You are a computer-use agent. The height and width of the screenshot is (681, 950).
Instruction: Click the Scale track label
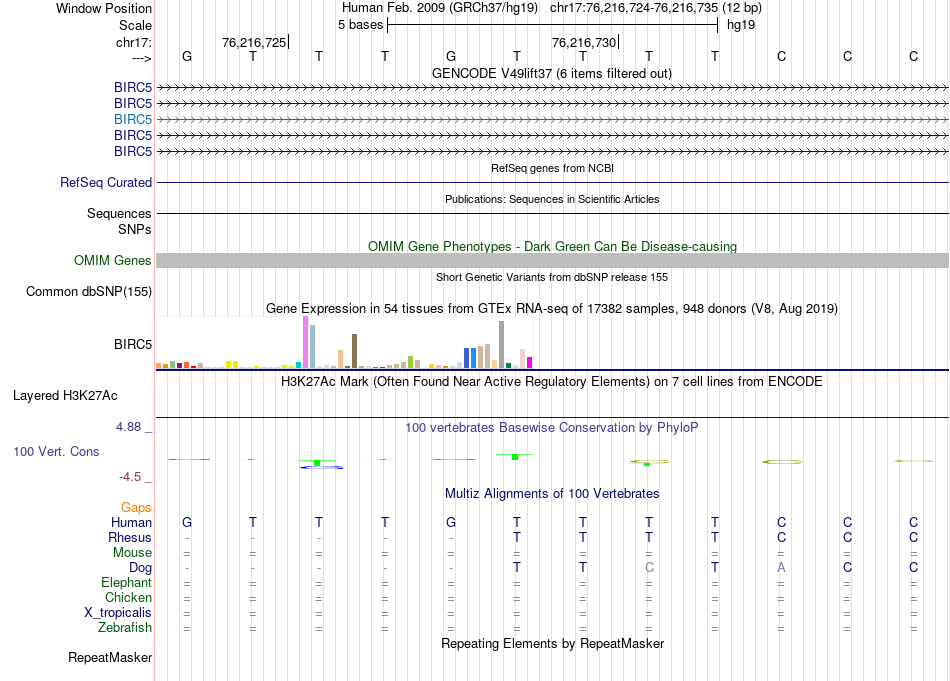[135, 25]
